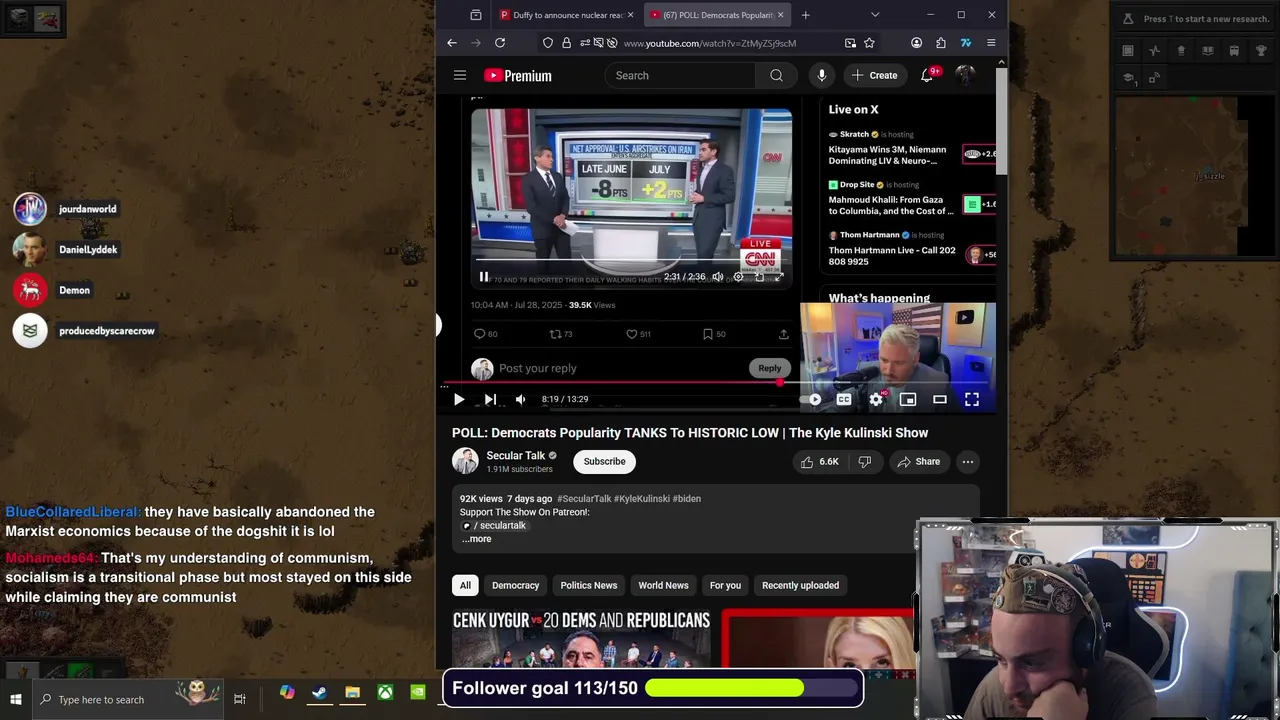Image resolution: width=1280 pixels, height=720 pixels.
Task: Open the Factoriopedia book icon in game
Action: tap(1208, 51)
